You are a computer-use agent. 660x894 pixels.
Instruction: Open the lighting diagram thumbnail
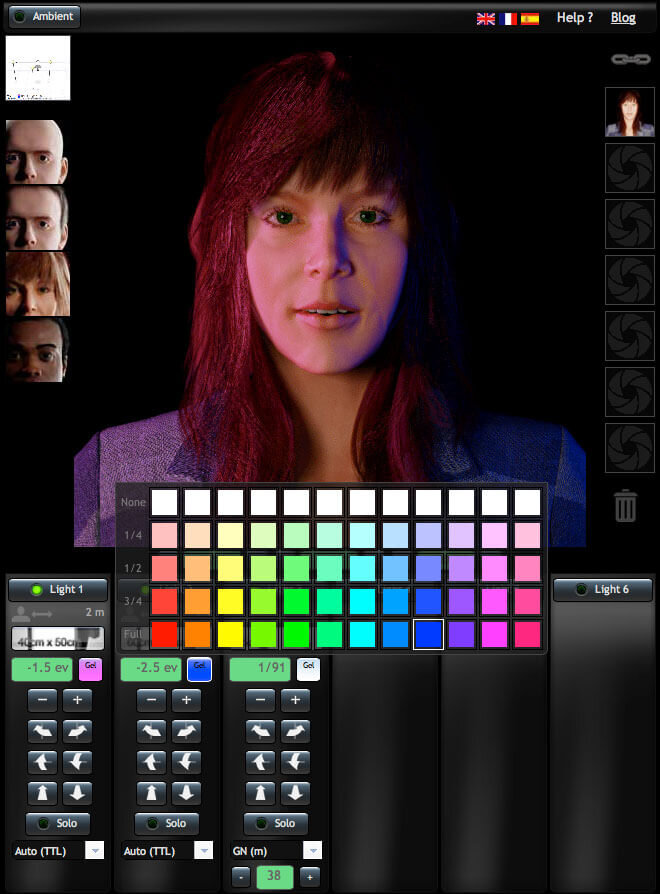click(x=38, y=68)
